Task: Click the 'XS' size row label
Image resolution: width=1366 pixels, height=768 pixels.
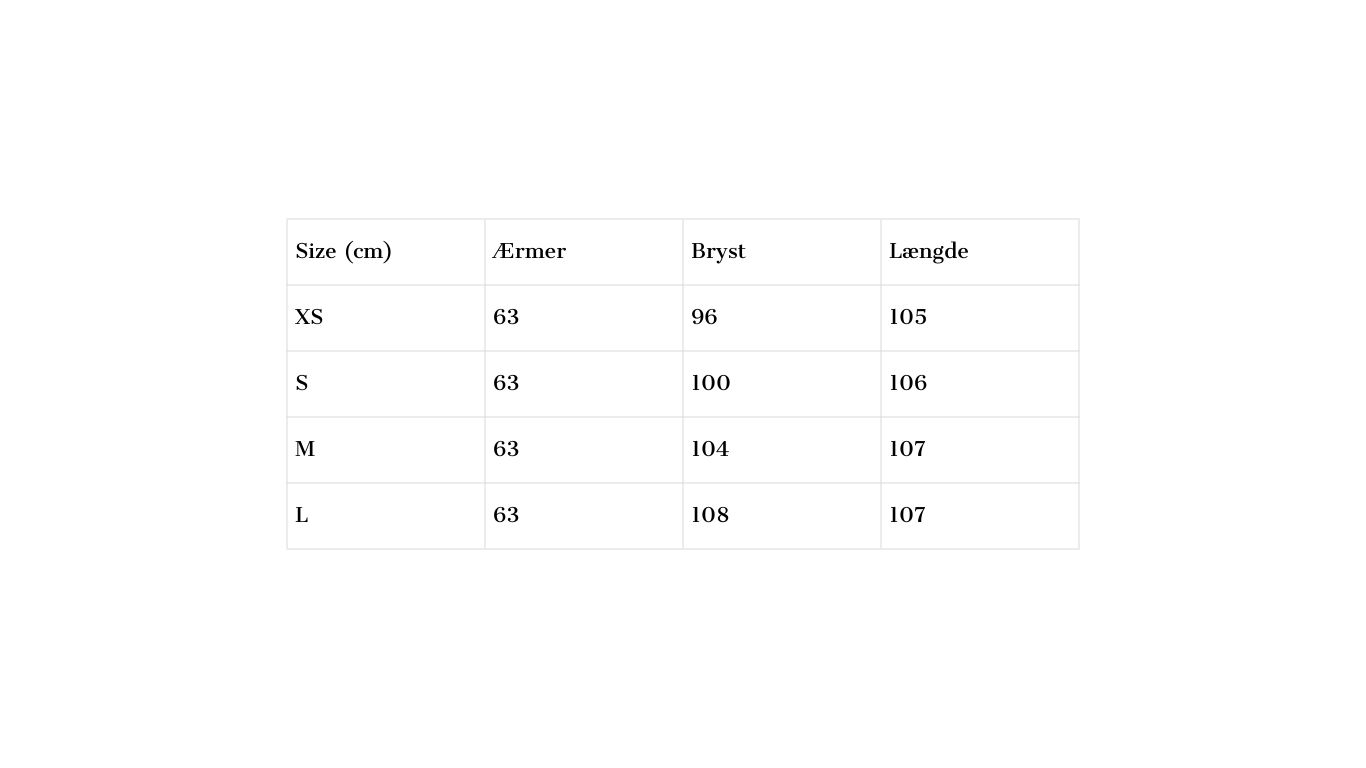Action: [309, 318]
